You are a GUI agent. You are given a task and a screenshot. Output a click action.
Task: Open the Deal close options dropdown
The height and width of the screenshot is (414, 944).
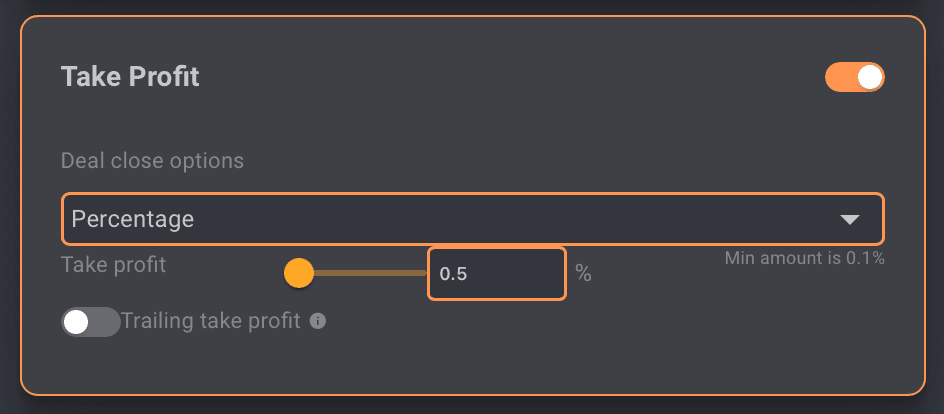coord(472,219)
